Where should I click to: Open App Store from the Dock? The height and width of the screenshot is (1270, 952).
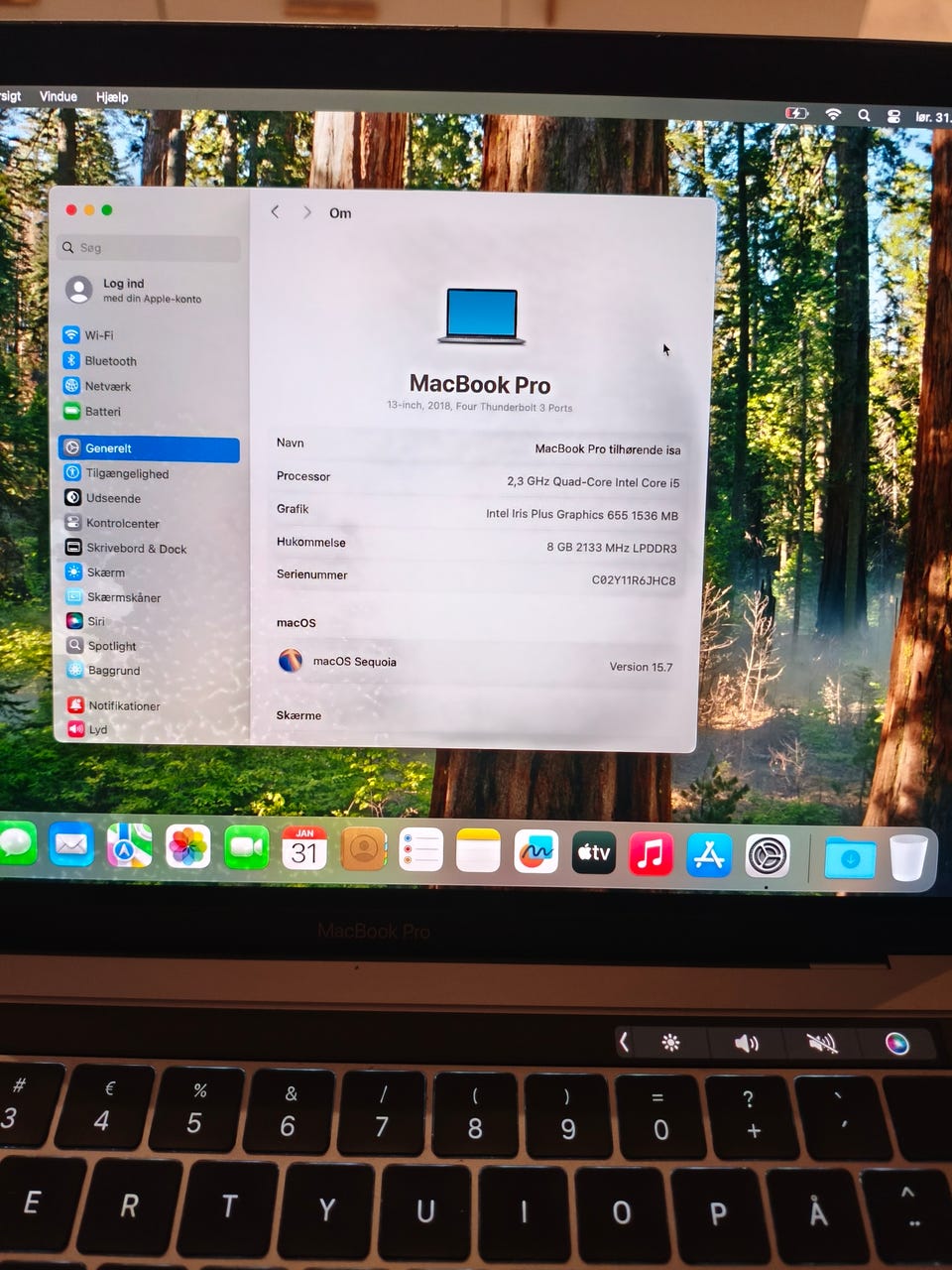pyautogui.click(x=709, y=854)
